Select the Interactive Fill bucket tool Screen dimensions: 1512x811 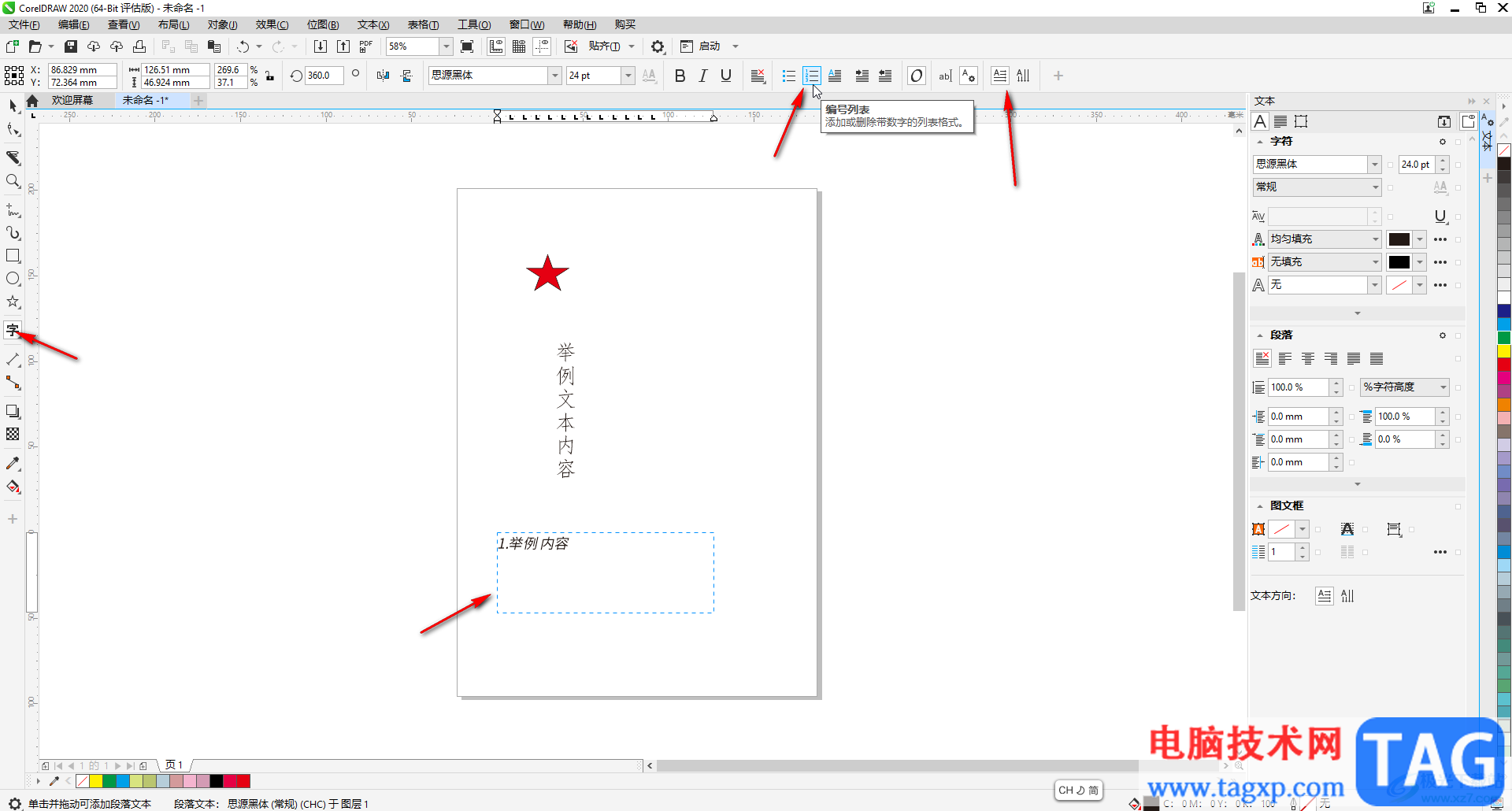[x=13, y=487]
